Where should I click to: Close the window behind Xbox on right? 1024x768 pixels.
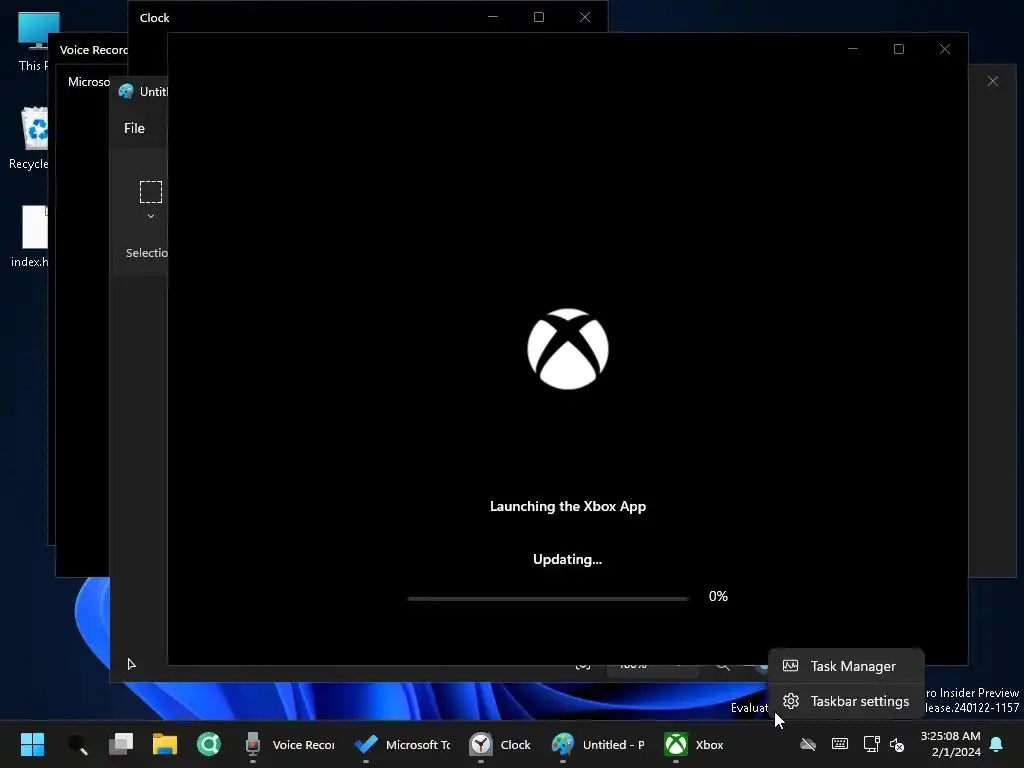[x=993, y=81]
